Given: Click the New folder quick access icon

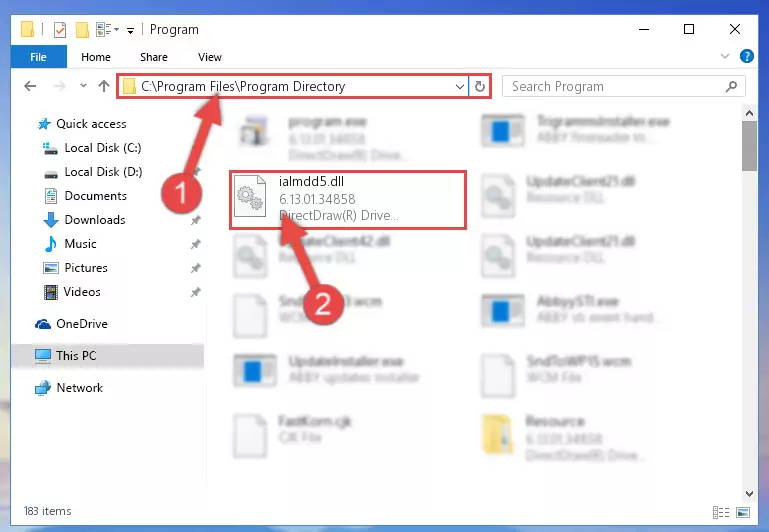Looking at the screenshot, I should coord(82,30).
